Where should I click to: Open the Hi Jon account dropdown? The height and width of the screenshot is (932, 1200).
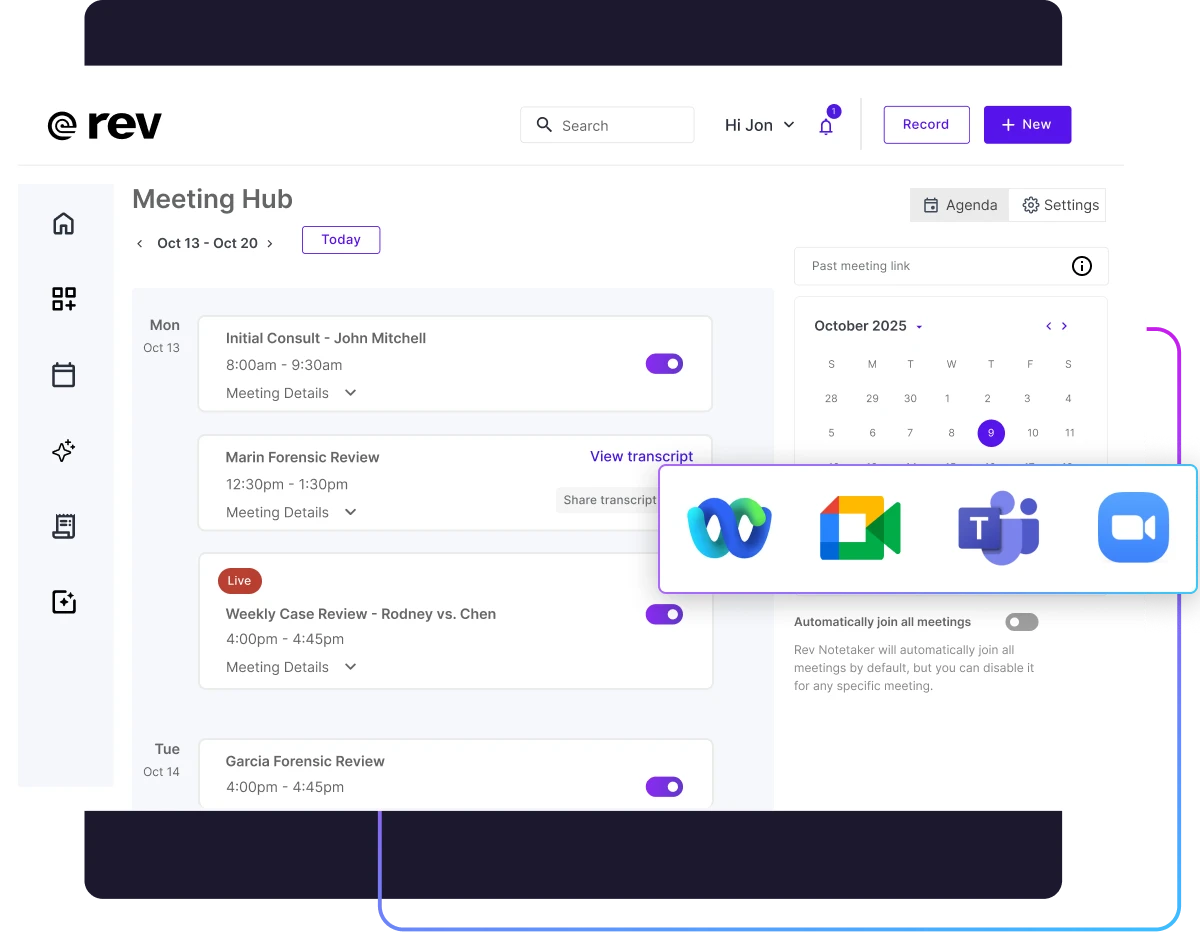tap(760, 125)
